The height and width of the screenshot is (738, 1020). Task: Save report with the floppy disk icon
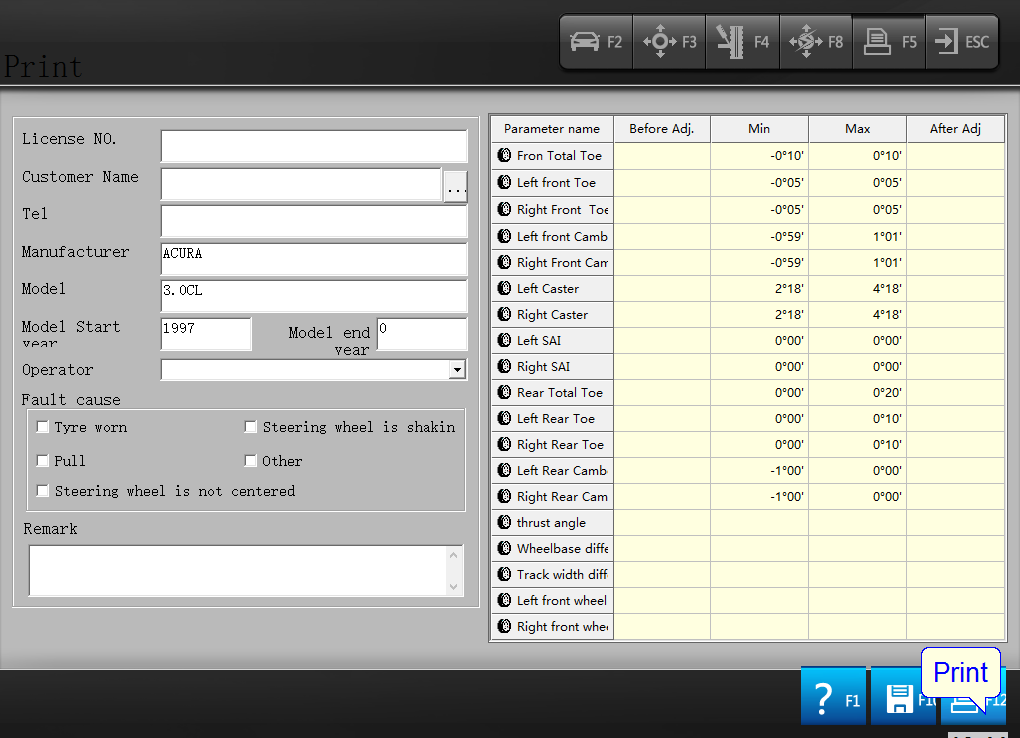pos(900,699)
